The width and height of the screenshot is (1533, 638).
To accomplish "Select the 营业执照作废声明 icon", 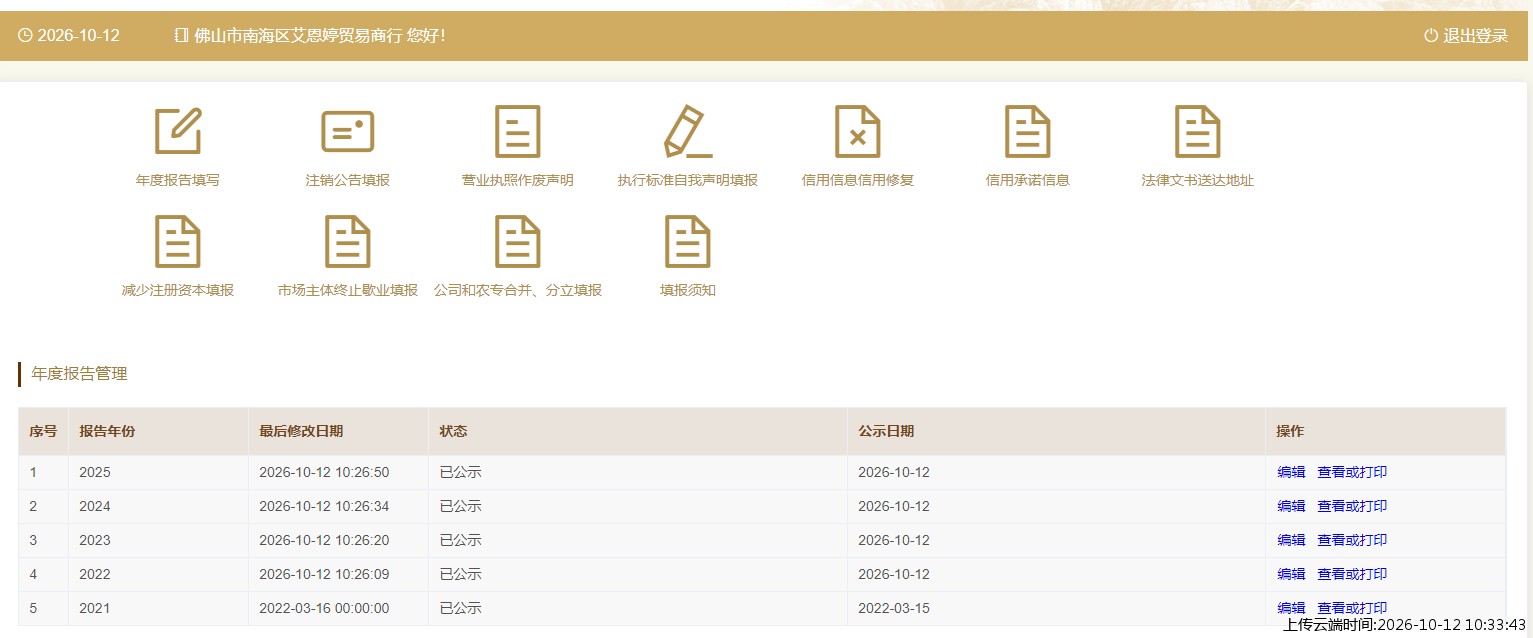I will [518, 131].
